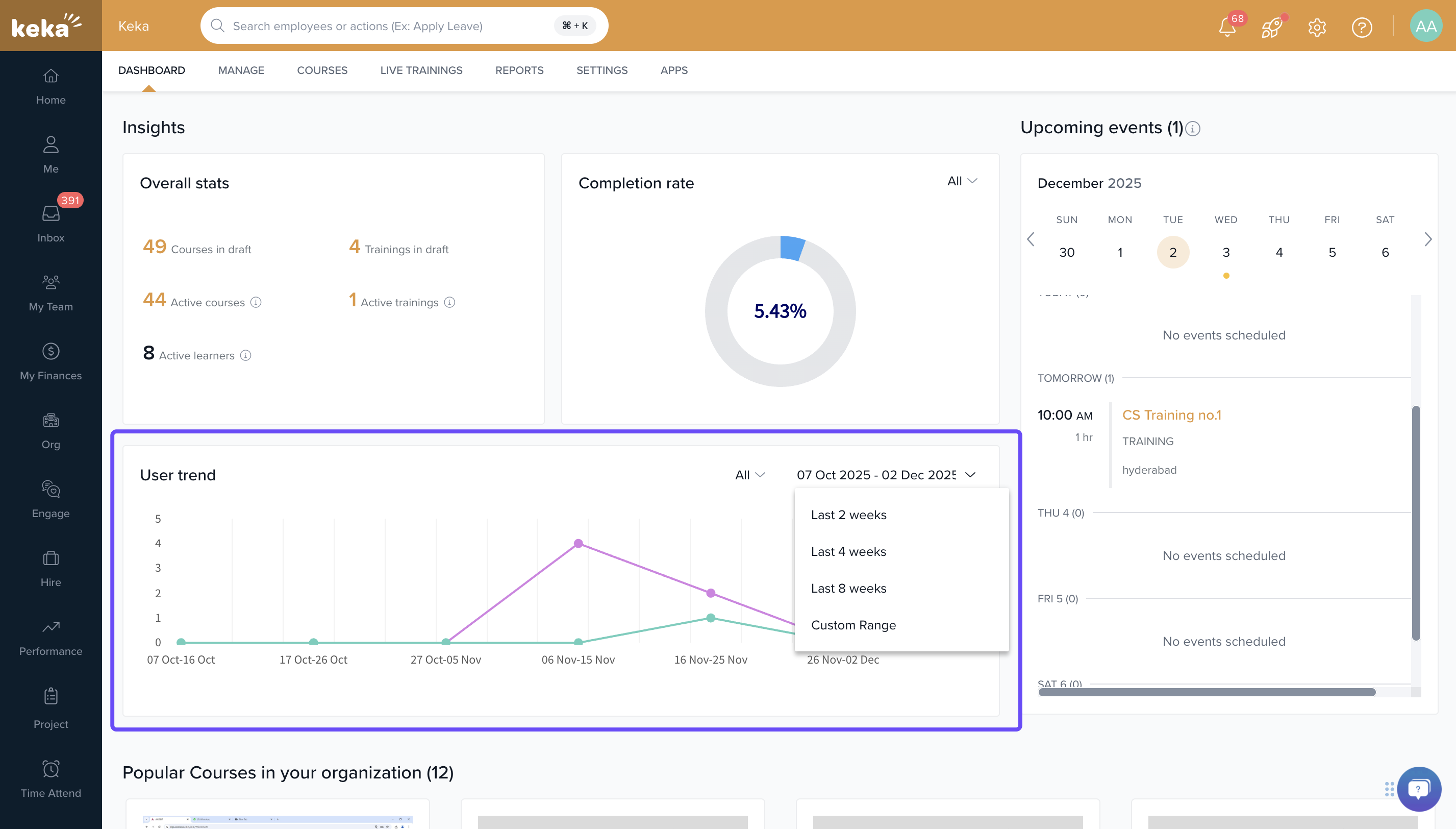Select Last 4 weeks option

[x=848, y=551]
